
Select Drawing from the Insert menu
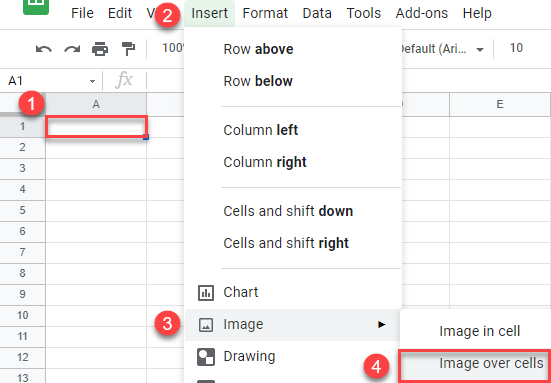pyautogui.click(x=292, y=357)
